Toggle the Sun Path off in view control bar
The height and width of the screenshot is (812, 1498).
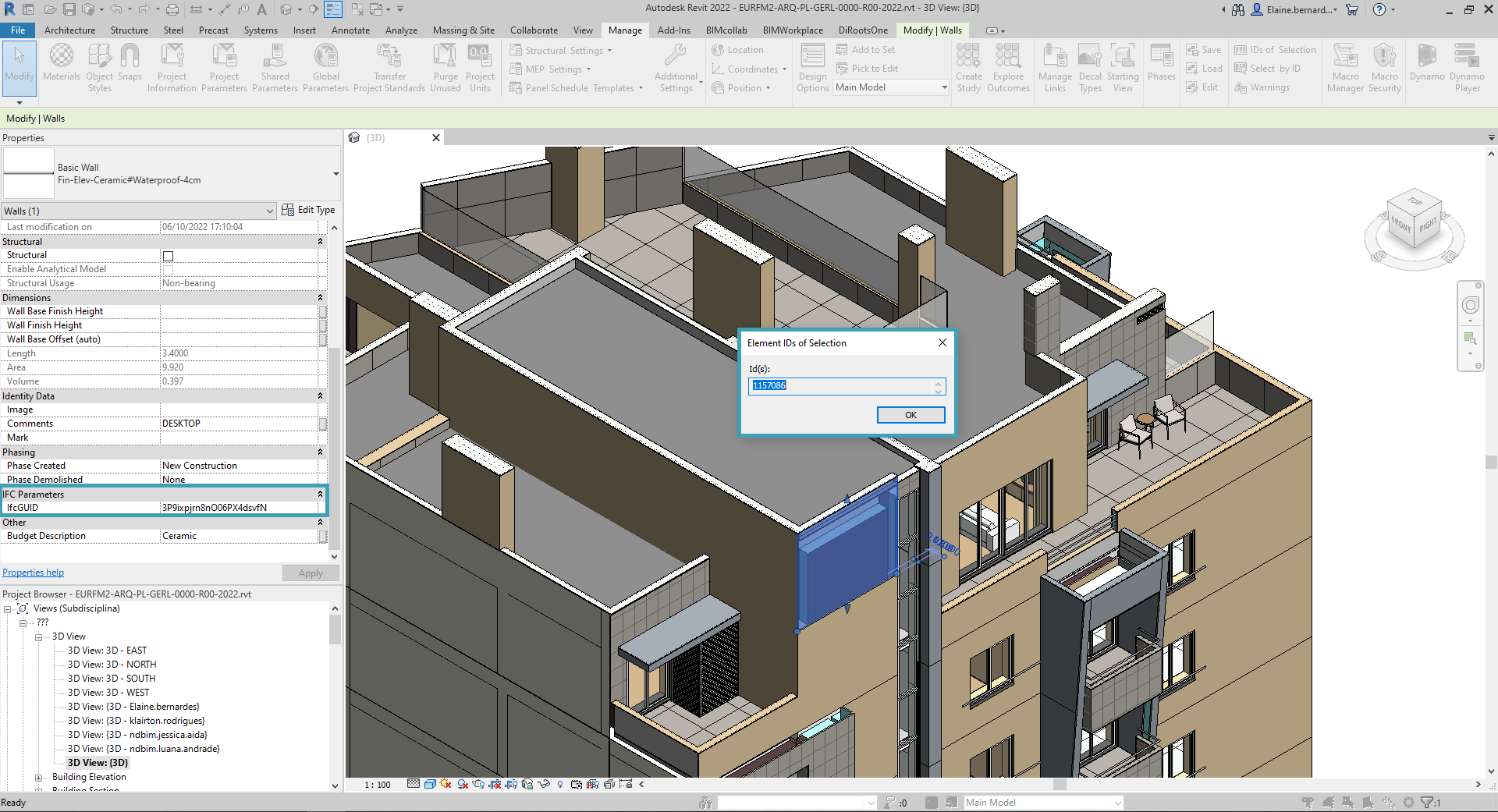[x=445, y=784]
